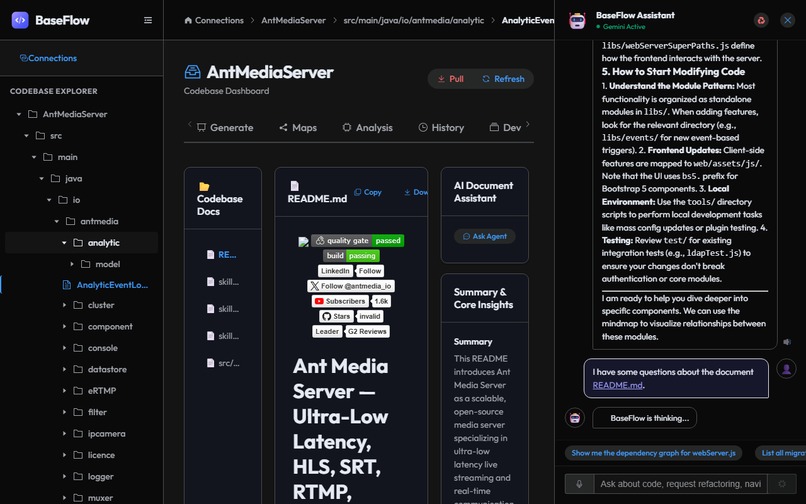Click dependency graph for webServer.js suggestion
The image size is (806, 504).
[x=653, y=453]
